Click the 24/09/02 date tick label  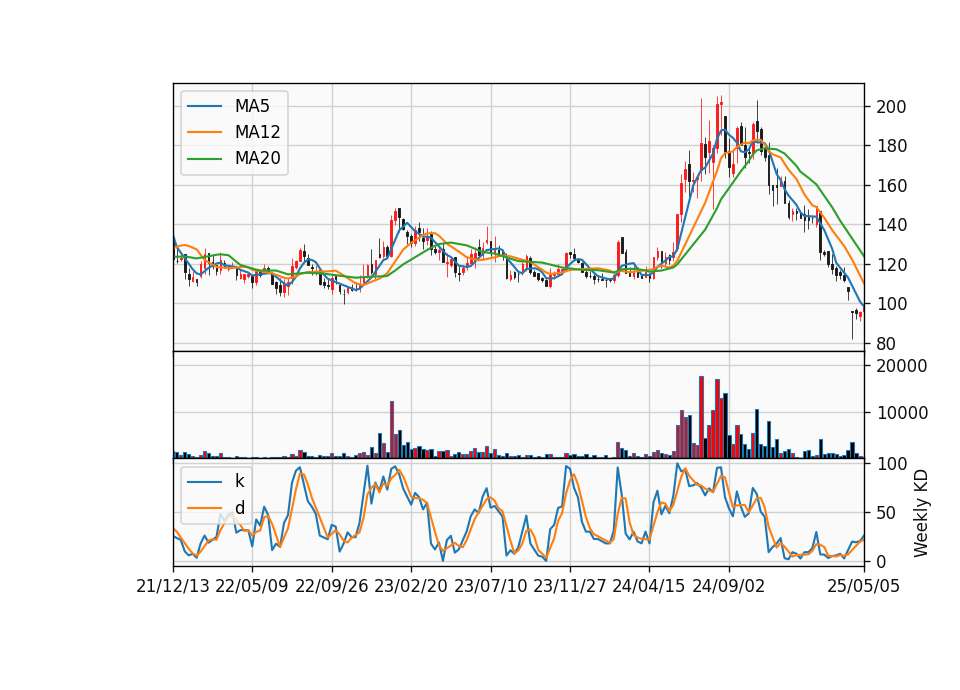(729, 586)
